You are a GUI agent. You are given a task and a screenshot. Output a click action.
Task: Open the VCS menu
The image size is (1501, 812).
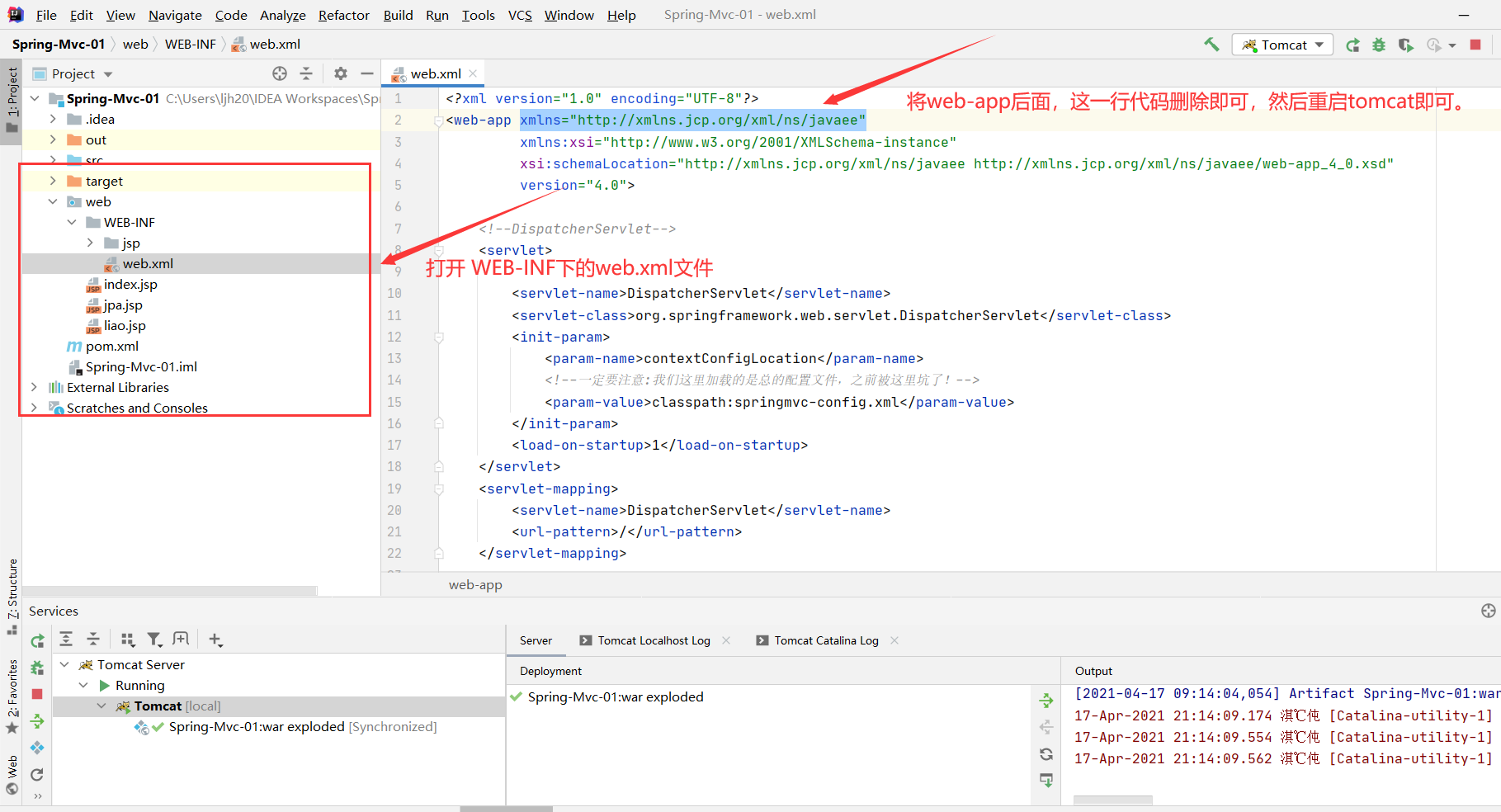click(x=520, y=15)
